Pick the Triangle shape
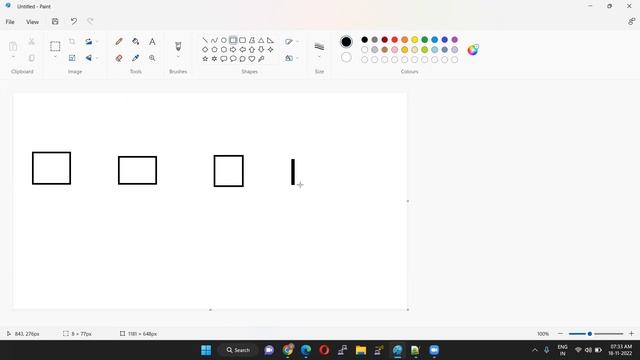 [261, 40]
